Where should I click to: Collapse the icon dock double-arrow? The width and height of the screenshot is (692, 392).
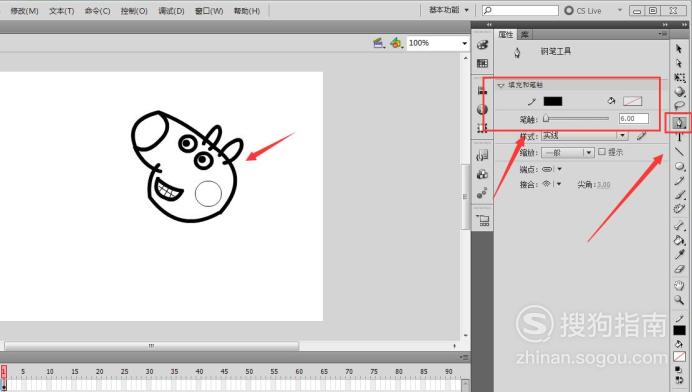[489, 25]
